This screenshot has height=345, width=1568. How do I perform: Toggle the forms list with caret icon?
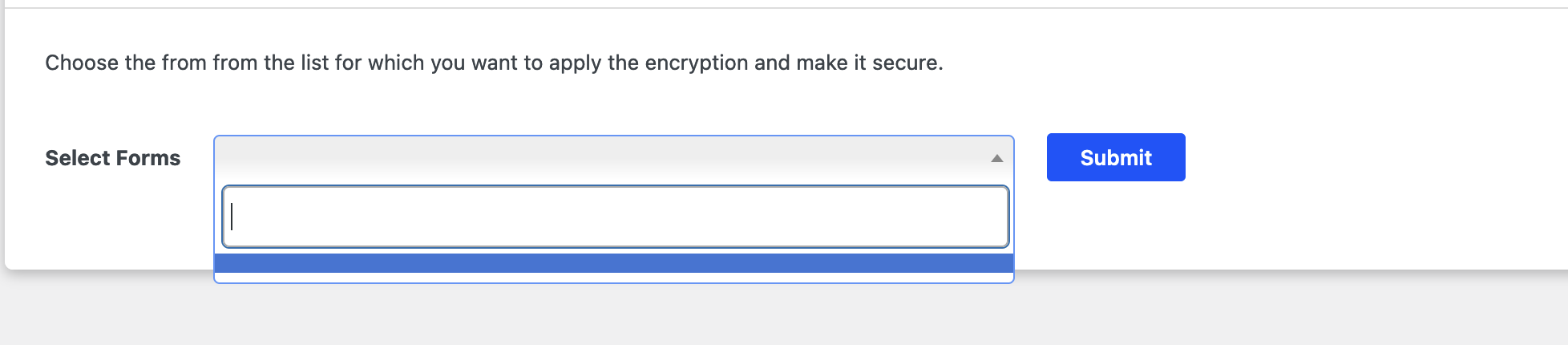pos(996,158)
